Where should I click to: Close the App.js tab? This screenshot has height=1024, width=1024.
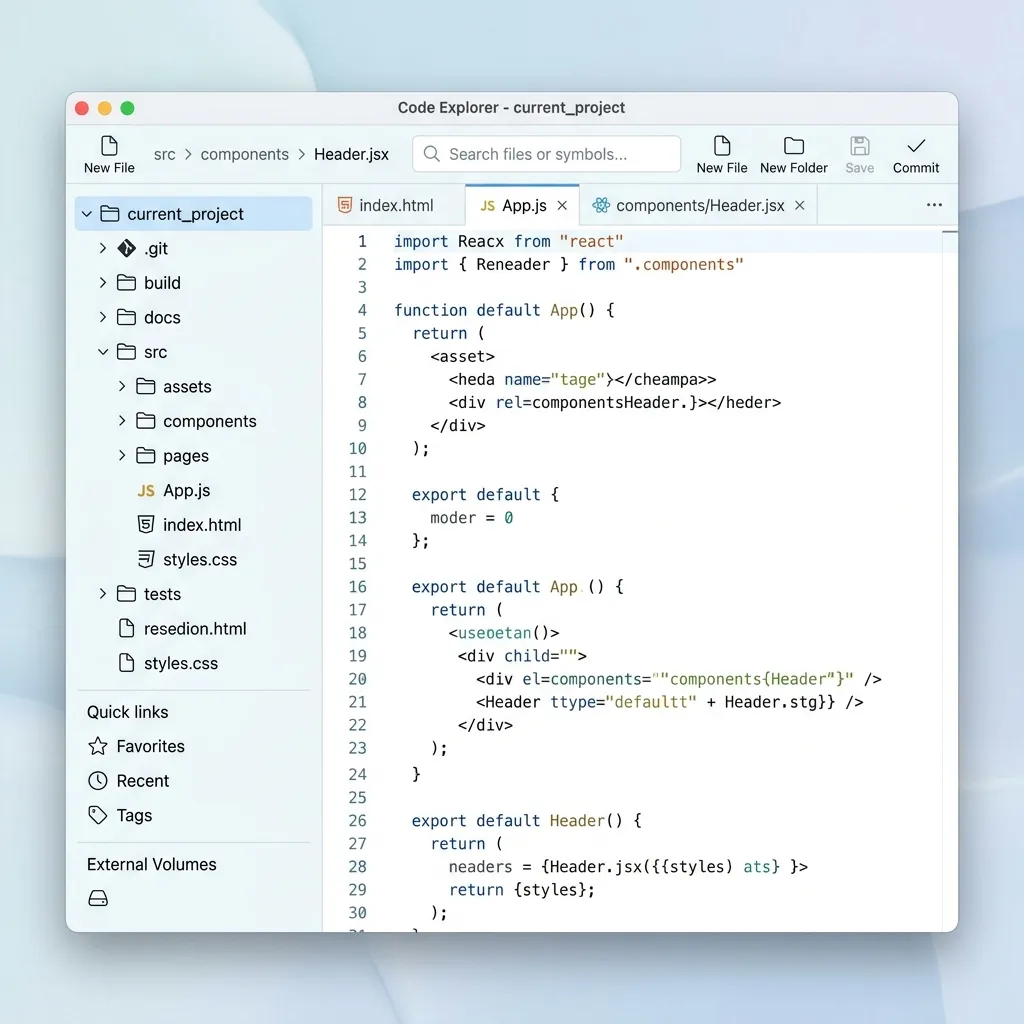[x=562, y=206]
